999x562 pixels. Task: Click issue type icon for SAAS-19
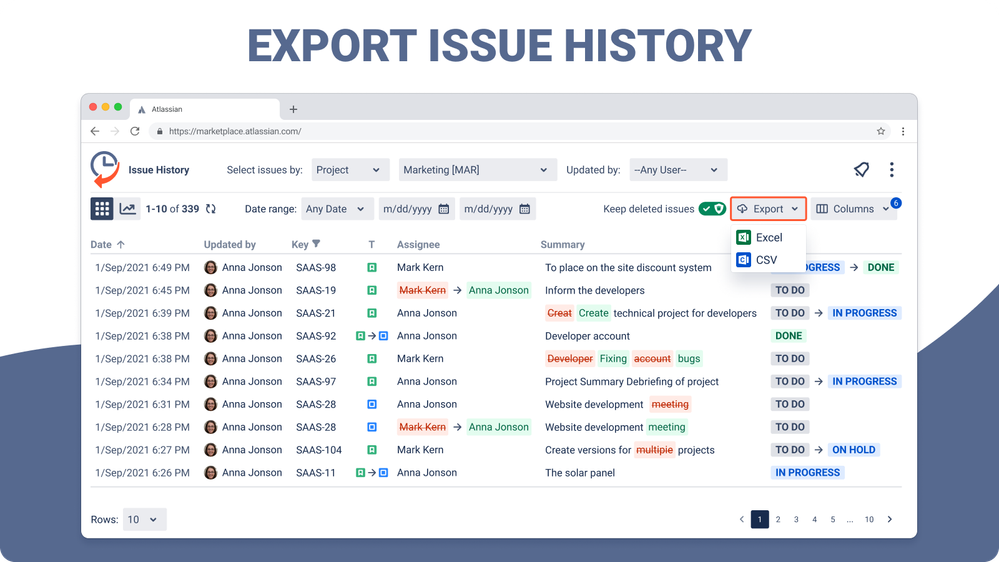[x=372, y=290]
